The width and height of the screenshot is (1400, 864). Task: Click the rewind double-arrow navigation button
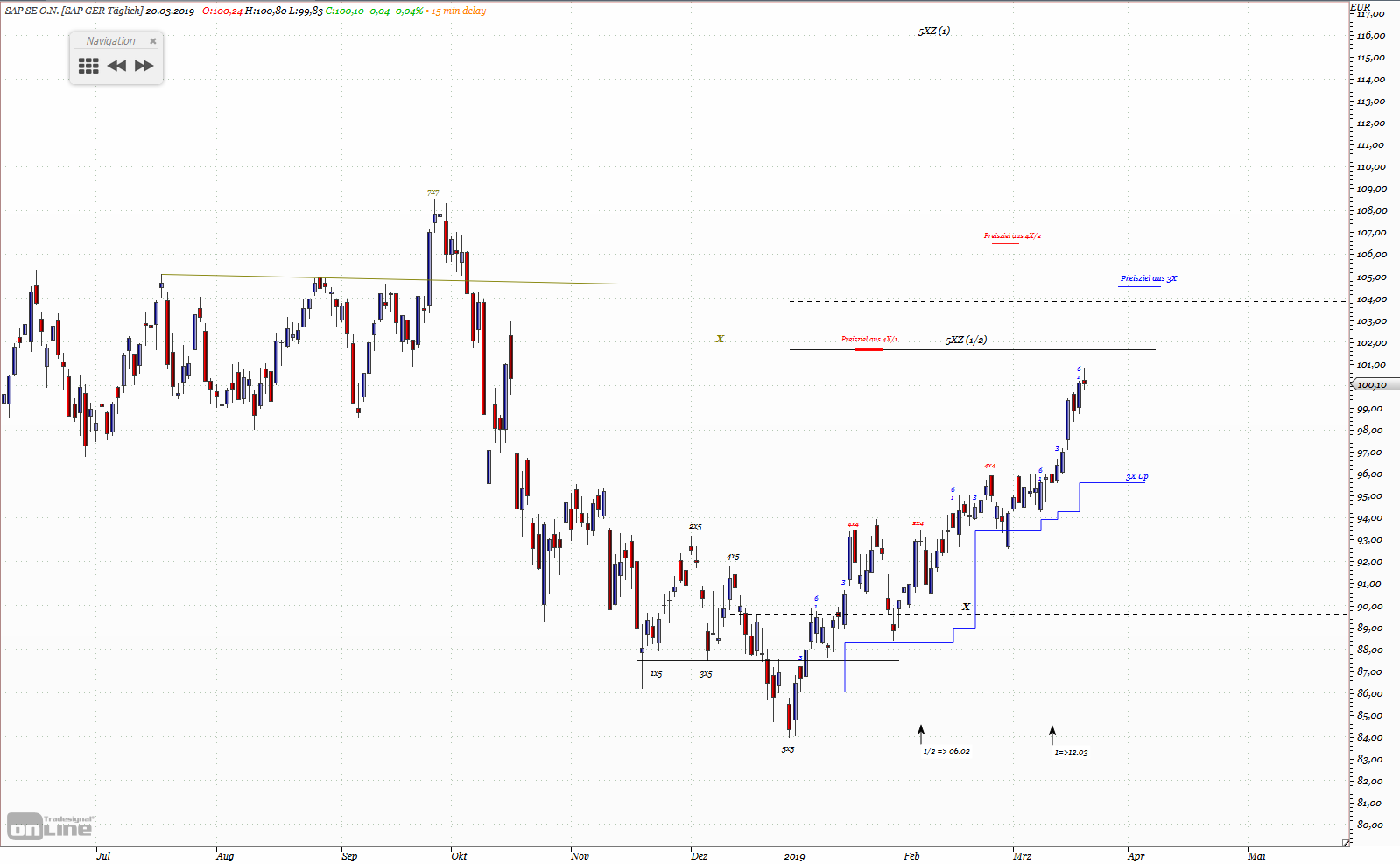pyautogui.click(x=116, y=66)
